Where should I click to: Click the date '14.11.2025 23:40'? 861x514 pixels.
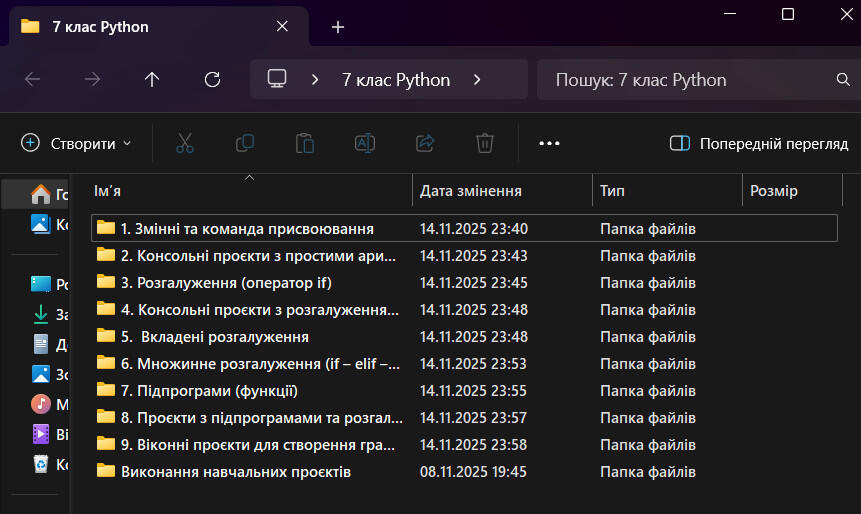[473, 228]
